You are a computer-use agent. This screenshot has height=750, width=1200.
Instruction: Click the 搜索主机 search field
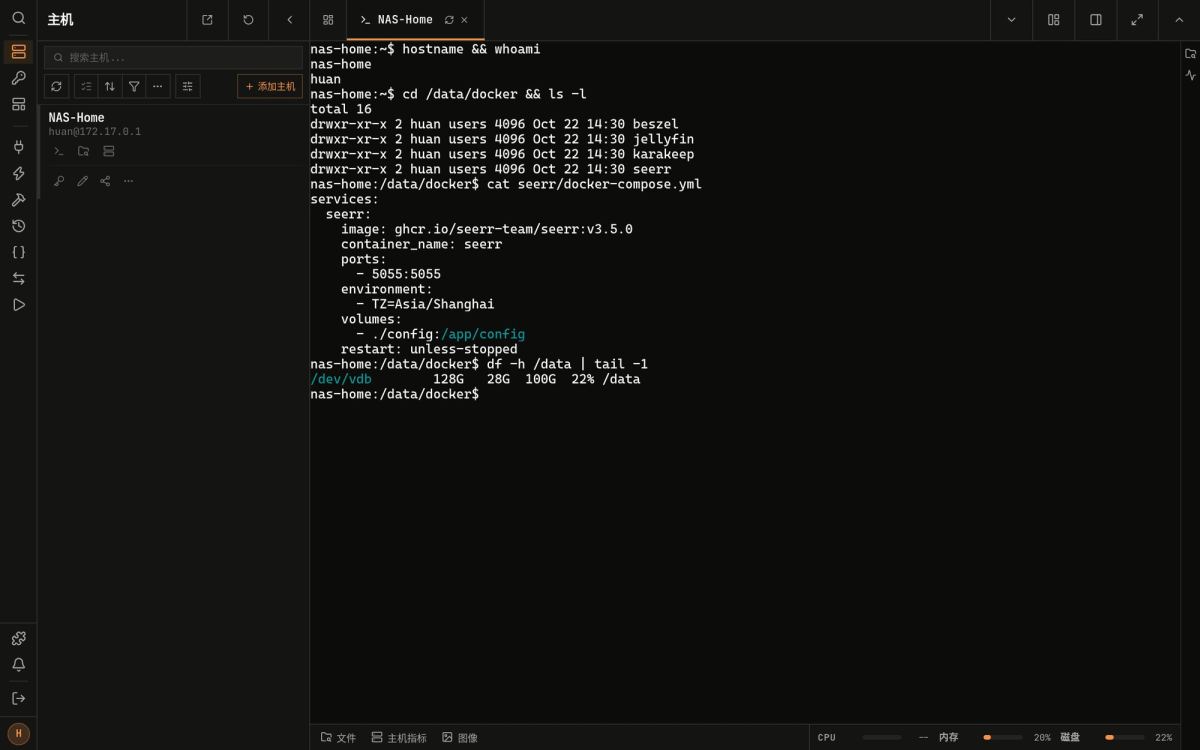pyautogui.click(x=173, y=57)
